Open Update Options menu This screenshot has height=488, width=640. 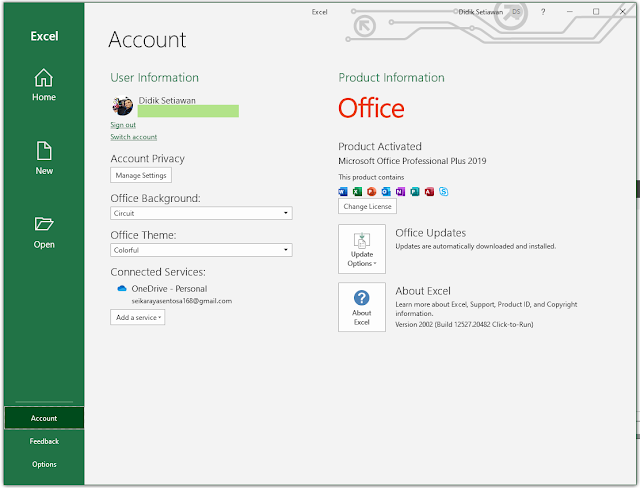(362, 249)
